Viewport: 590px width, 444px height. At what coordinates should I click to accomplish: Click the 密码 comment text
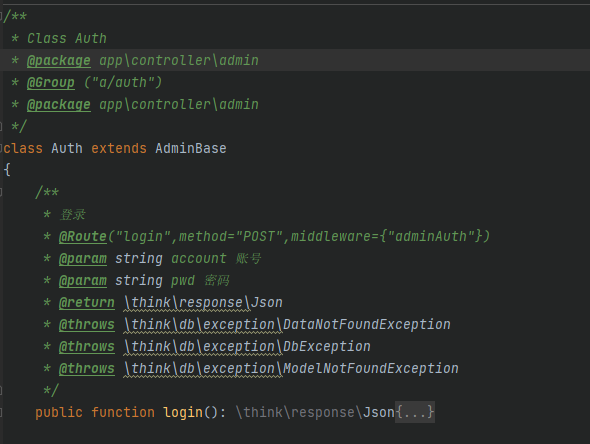[x=217, y=280]
